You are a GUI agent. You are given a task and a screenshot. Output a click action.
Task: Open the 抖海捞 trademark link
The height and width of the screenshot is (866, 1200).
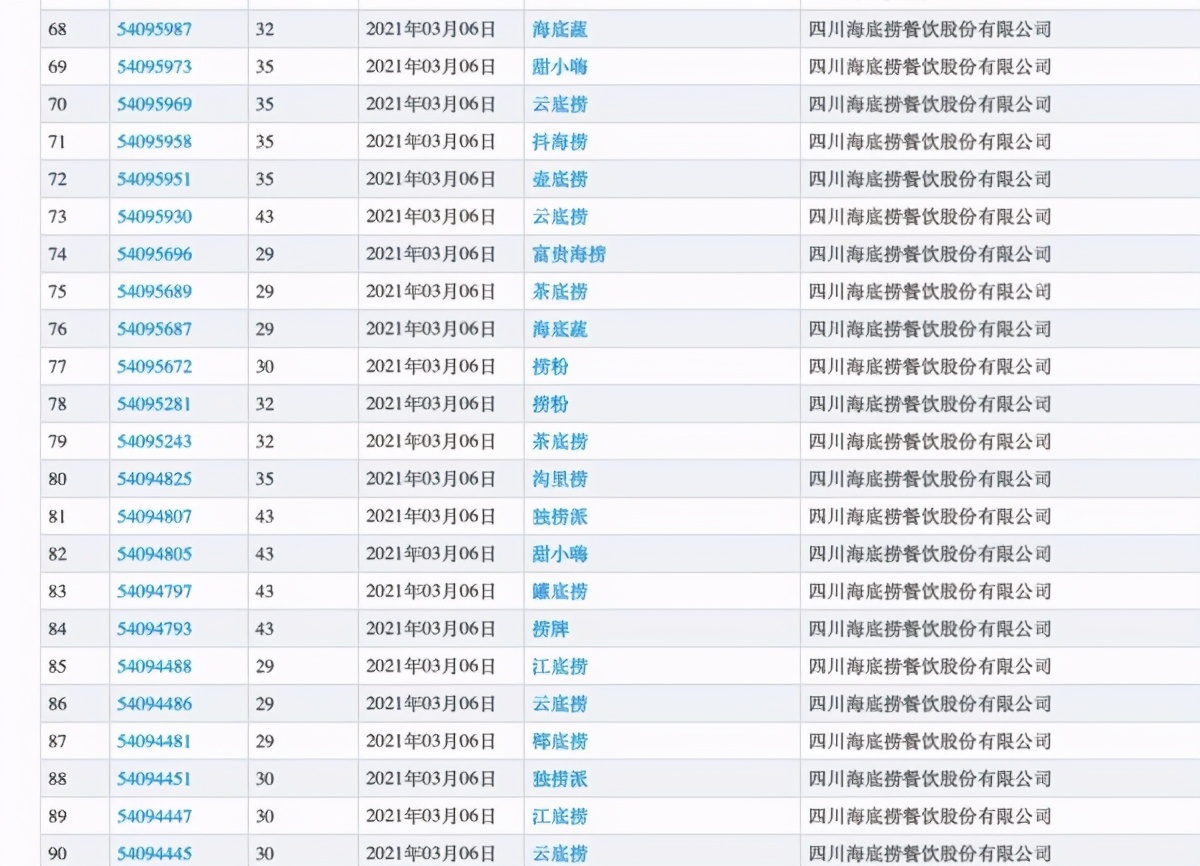[x=560, y=142]
